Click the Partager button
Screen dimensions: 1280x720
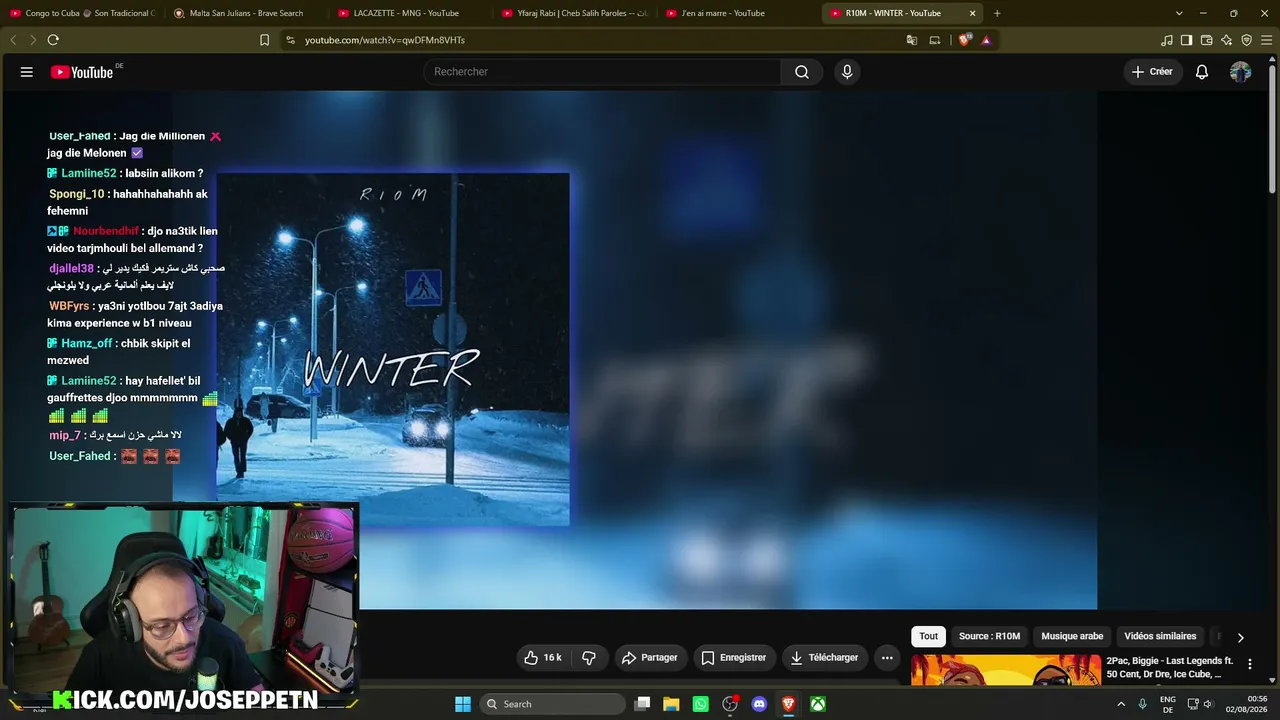coord(649,658)
